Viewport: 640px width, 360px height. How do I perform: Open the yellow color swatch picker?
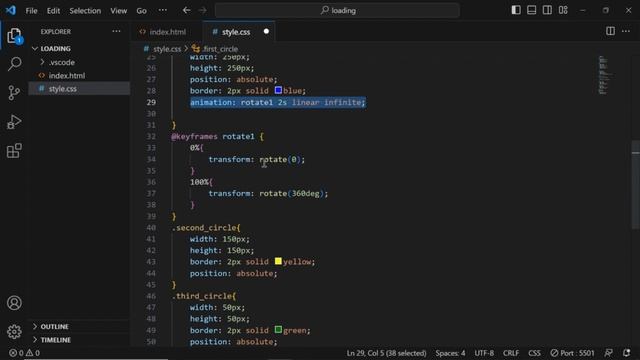[278, 261]
